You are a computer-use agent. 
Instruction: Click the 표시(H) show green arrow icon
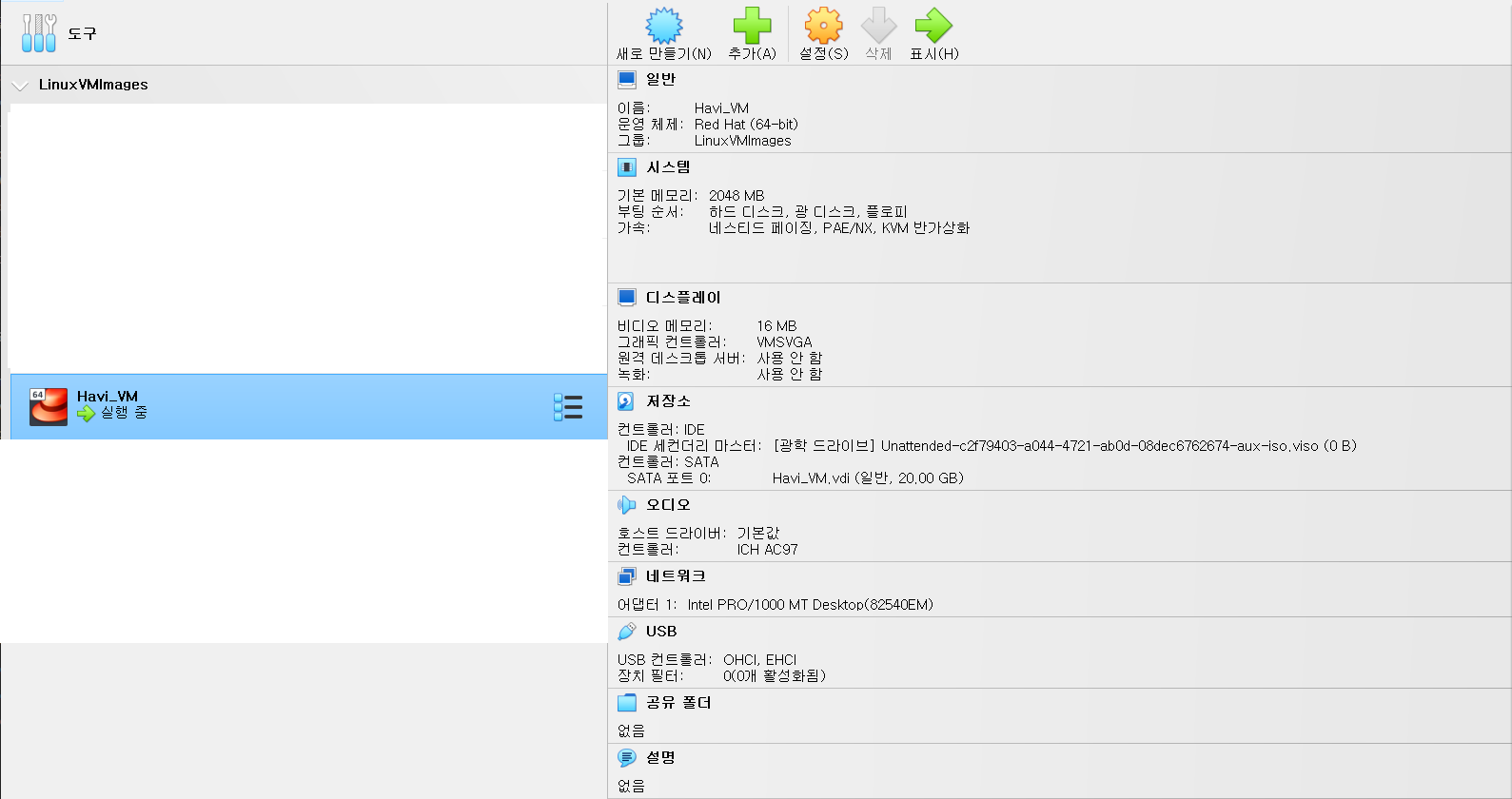[x=933, y=26]
